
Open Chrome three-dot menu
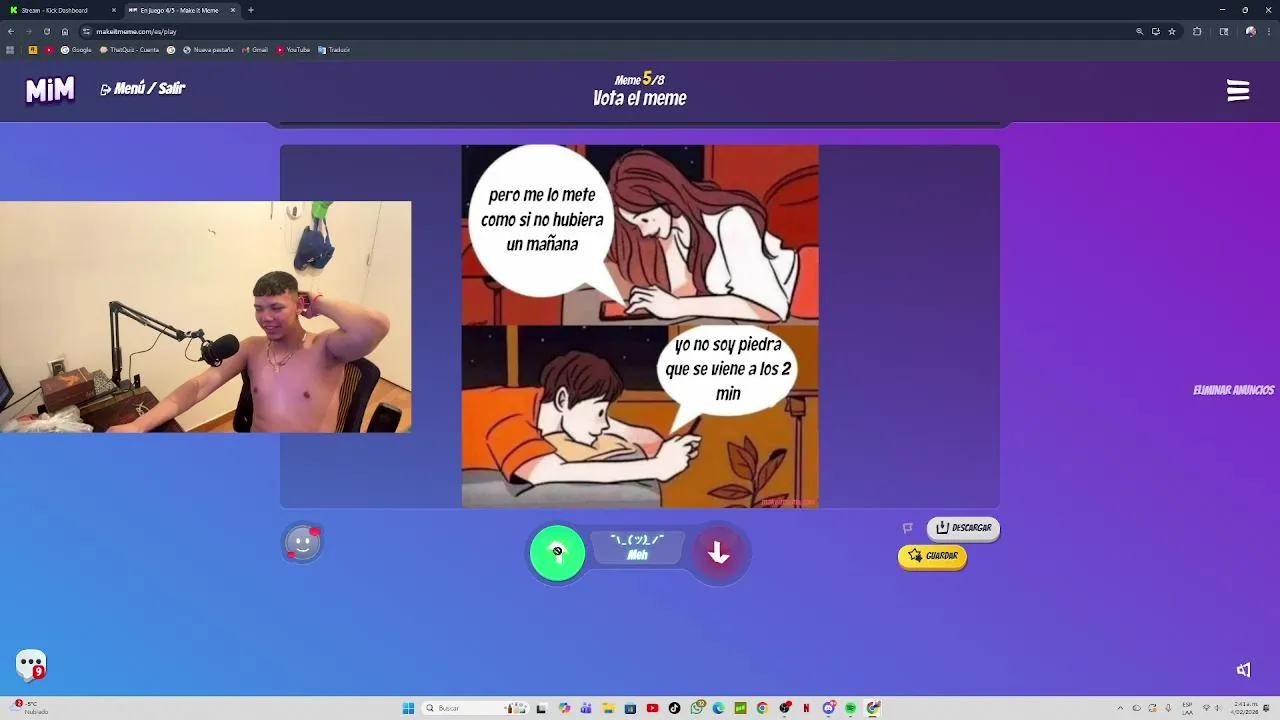point(1268,31)
